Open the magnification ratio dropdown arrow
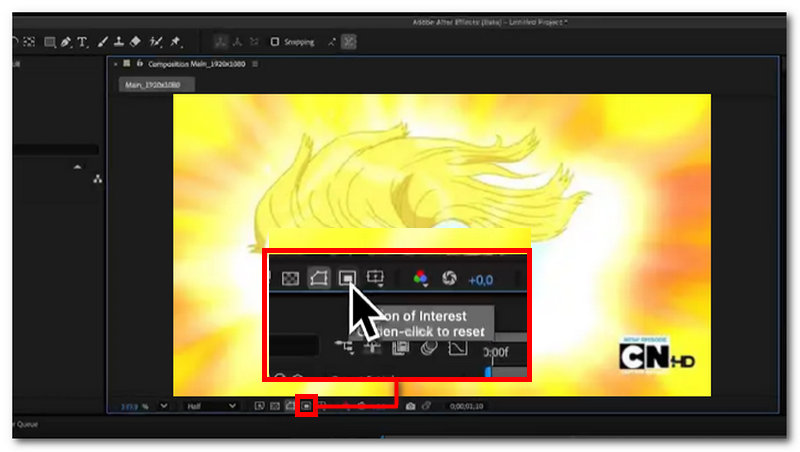 164,406
